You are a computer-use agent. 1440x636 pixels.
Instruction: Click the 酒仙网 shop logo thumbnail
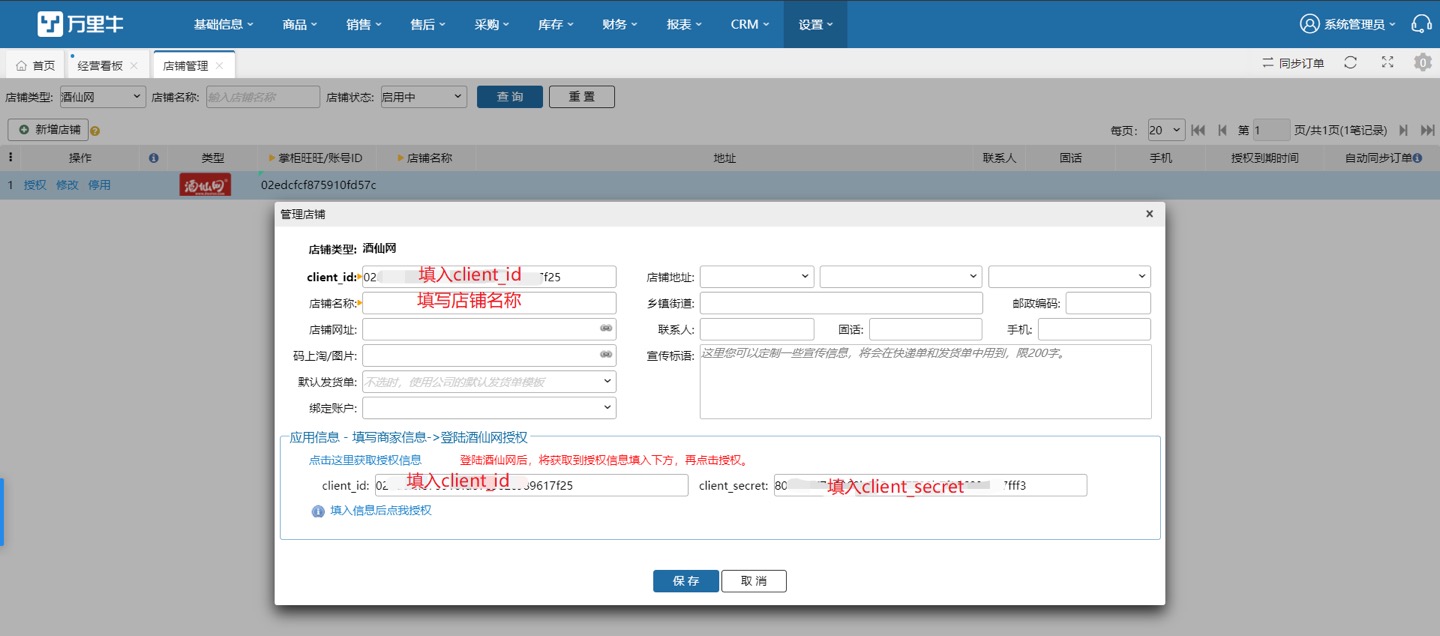click(x=205, y=185)
